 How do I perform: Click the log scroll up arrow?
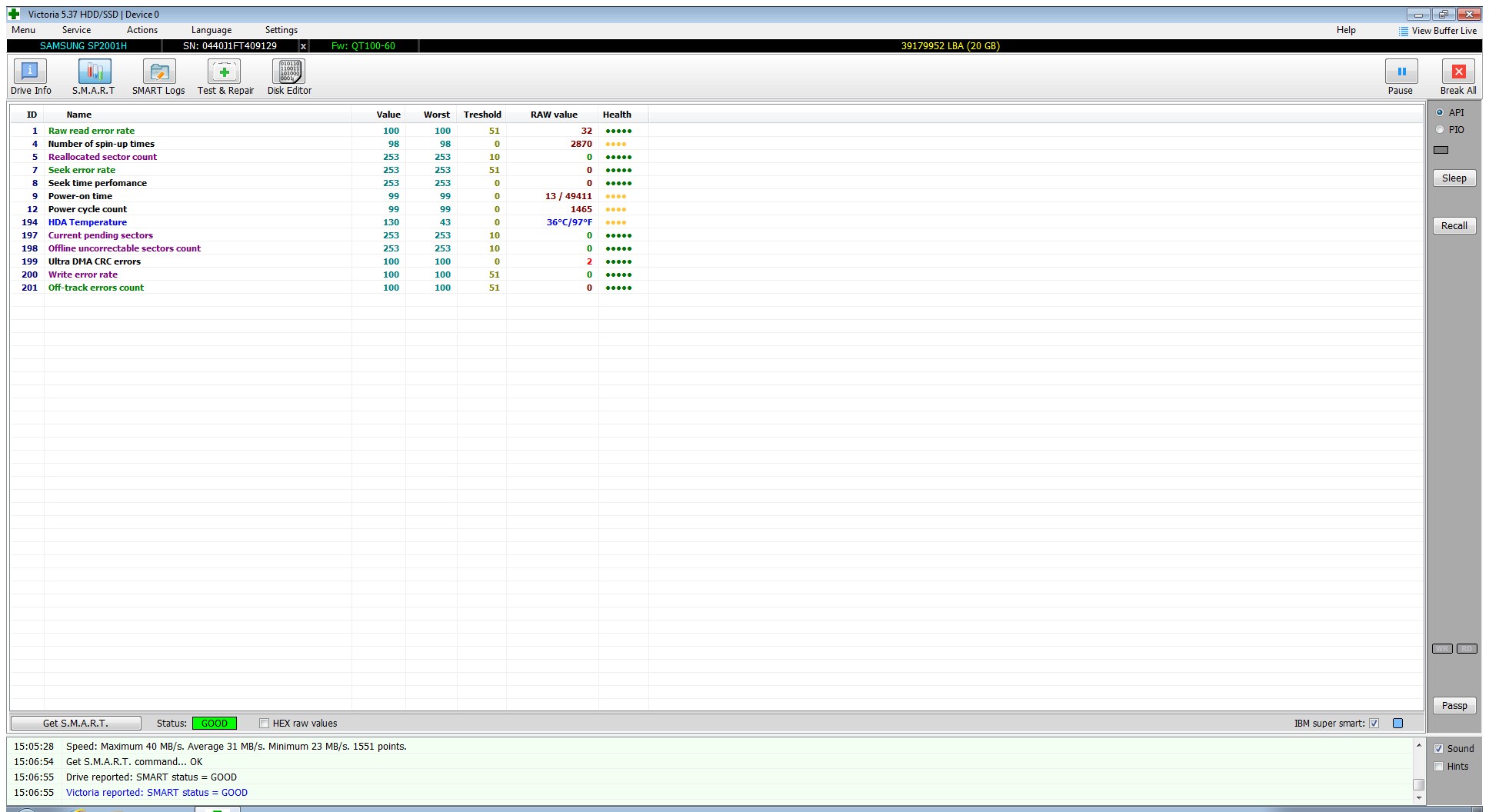[x=1418, y=745]
